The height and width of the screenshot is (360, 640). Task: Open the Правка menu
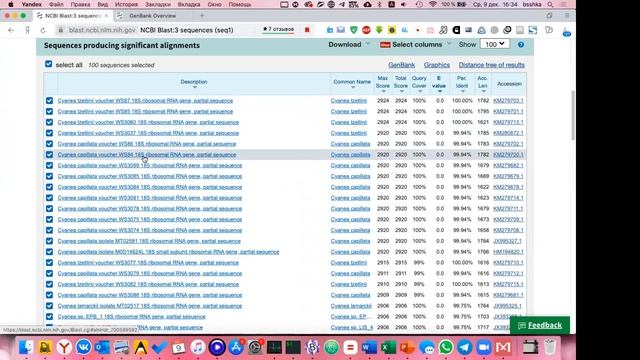80,4
